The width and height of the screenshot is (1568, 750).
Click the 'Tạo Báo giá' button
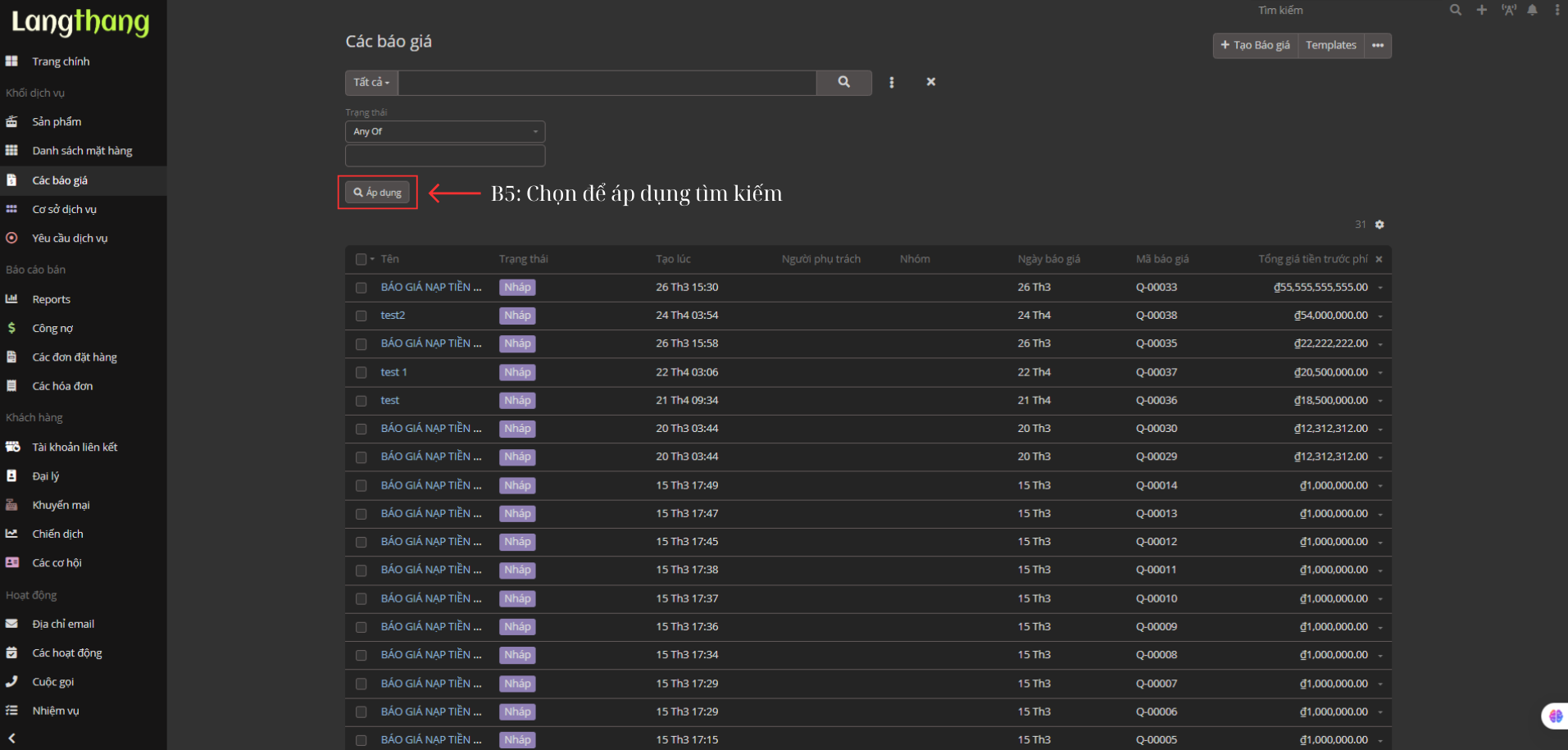pyautogui.click(x=1255, y=45)
